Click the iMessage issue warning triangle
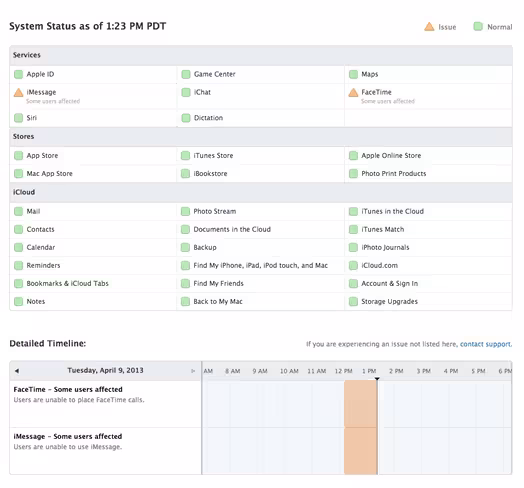This screenshot has width=524, height=488. click(18, 92)
